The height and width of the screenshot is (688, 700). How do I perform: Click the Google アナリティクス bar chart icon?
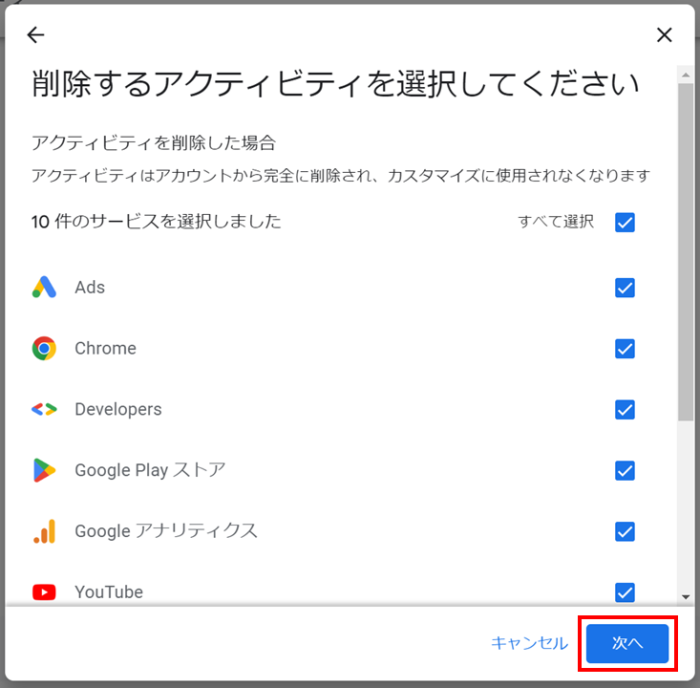click(x=44, y=531)
